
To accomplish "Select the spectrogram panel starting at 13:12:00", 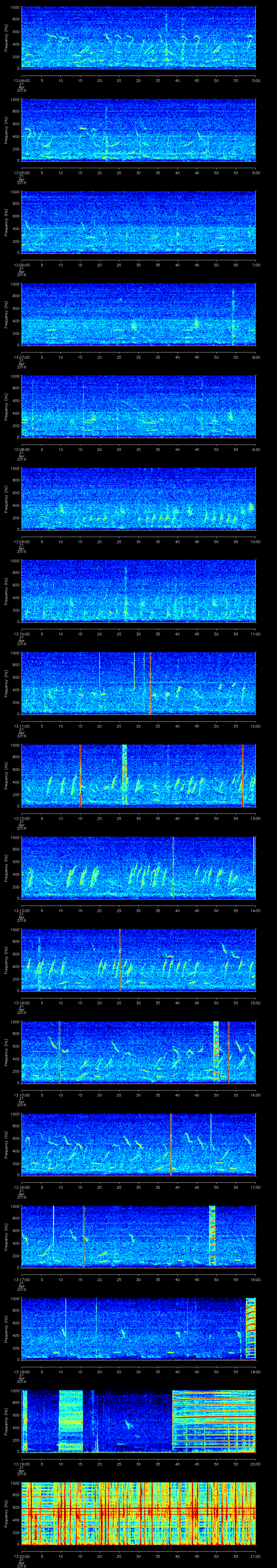I will (x=138, y=775).
